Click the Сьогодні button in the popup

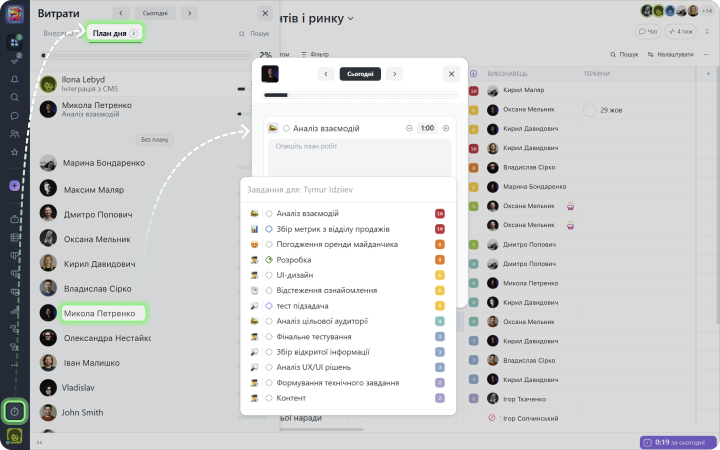click(360, 74)
